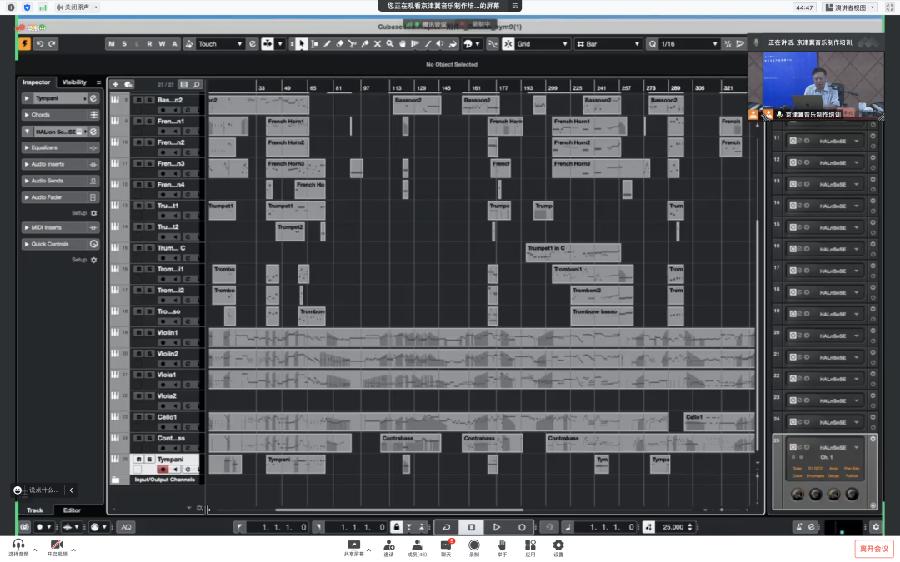This screenshot has height=562, width=900.
Task: Click the Record button in transport
Action: pos(521,526)
